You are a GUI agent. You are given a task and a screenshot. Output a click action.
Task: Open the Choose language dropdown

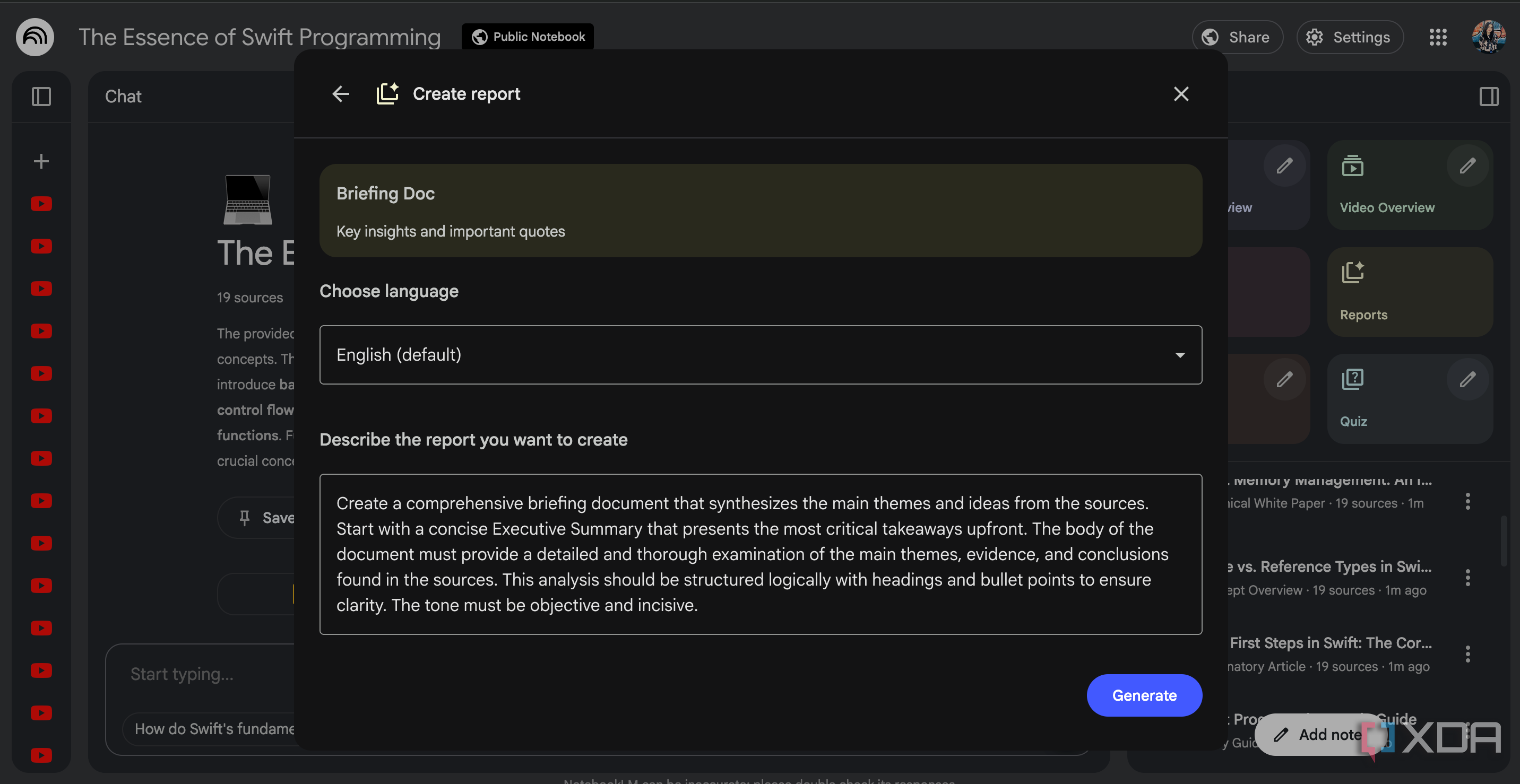pos(760,354)
